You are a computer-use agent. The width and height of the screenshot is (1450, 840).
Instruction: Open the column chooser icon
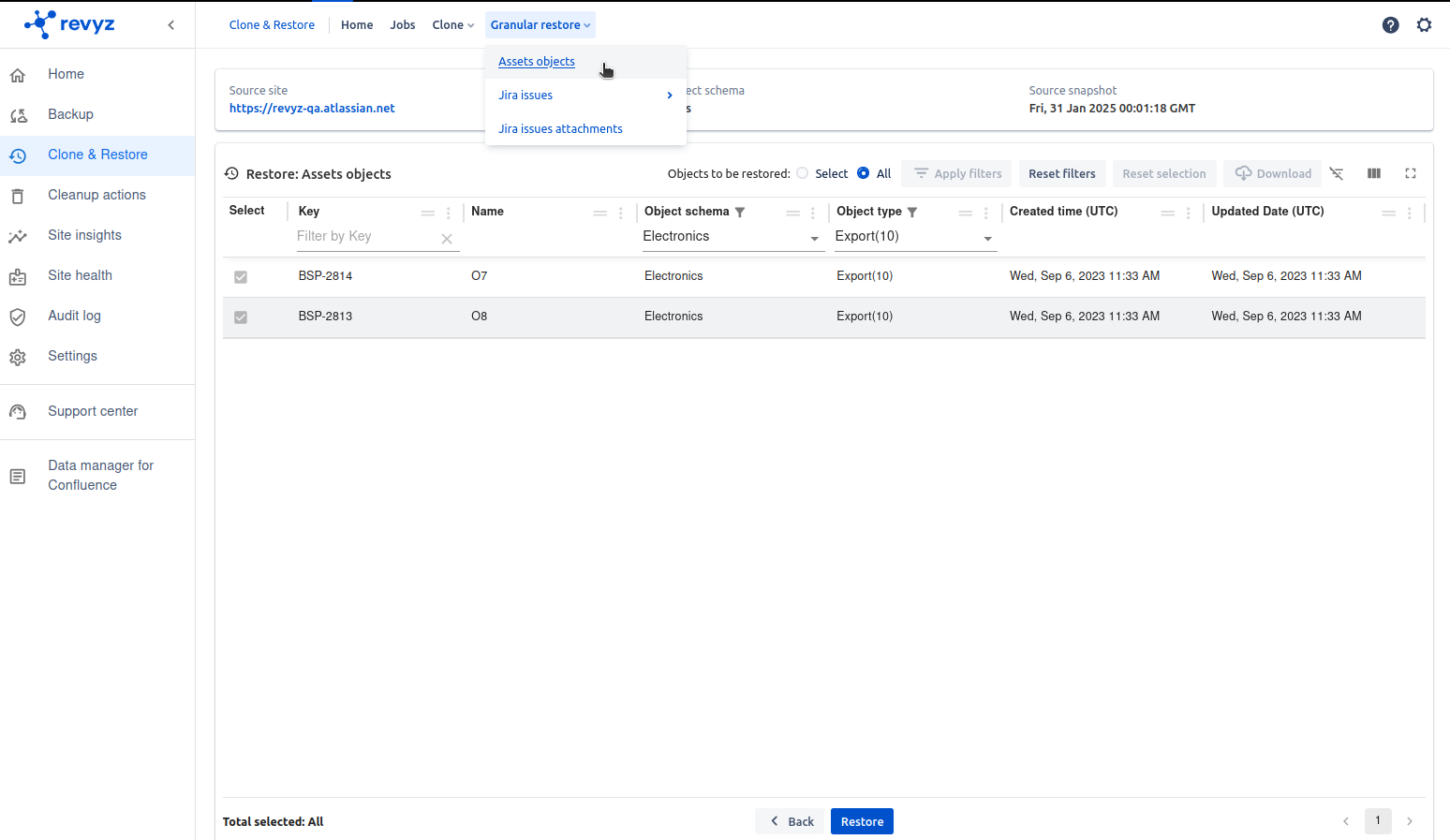point(1373,173)
